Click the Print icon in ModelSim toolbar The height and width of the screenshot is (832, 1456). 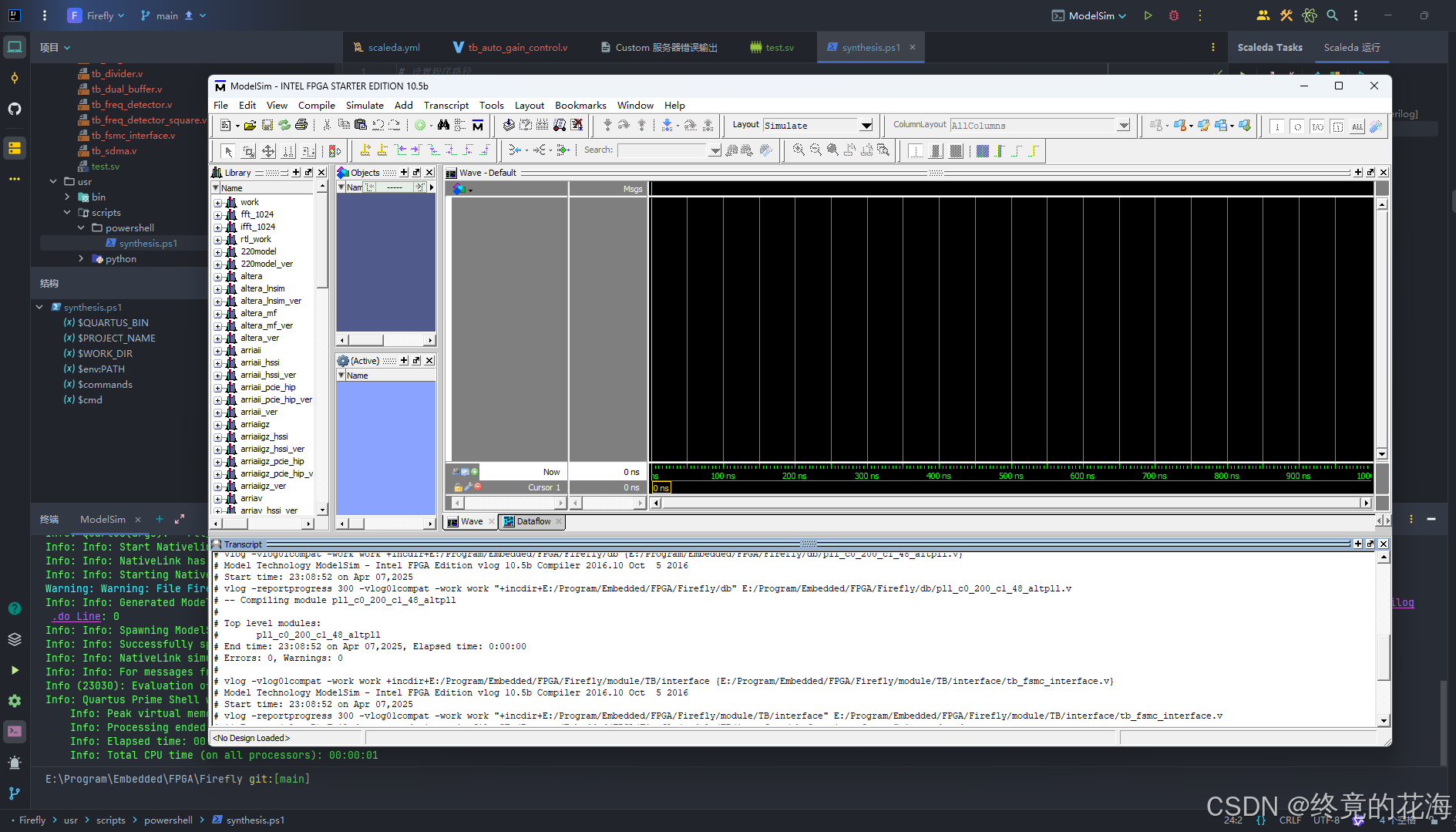[x=301, y=125]
